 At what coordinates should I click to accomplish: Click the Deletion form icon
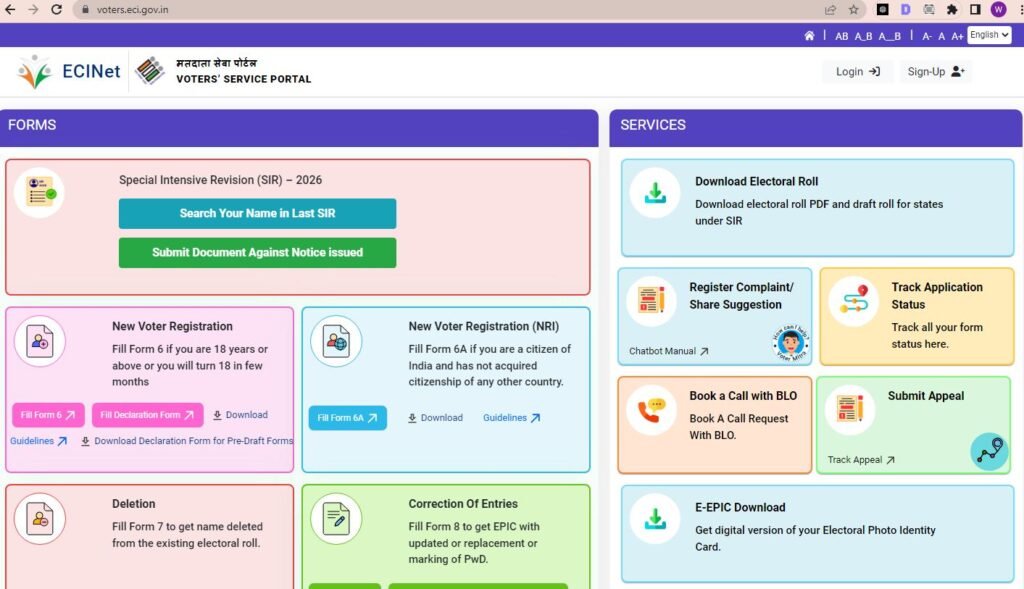click(x=39, y=519)
